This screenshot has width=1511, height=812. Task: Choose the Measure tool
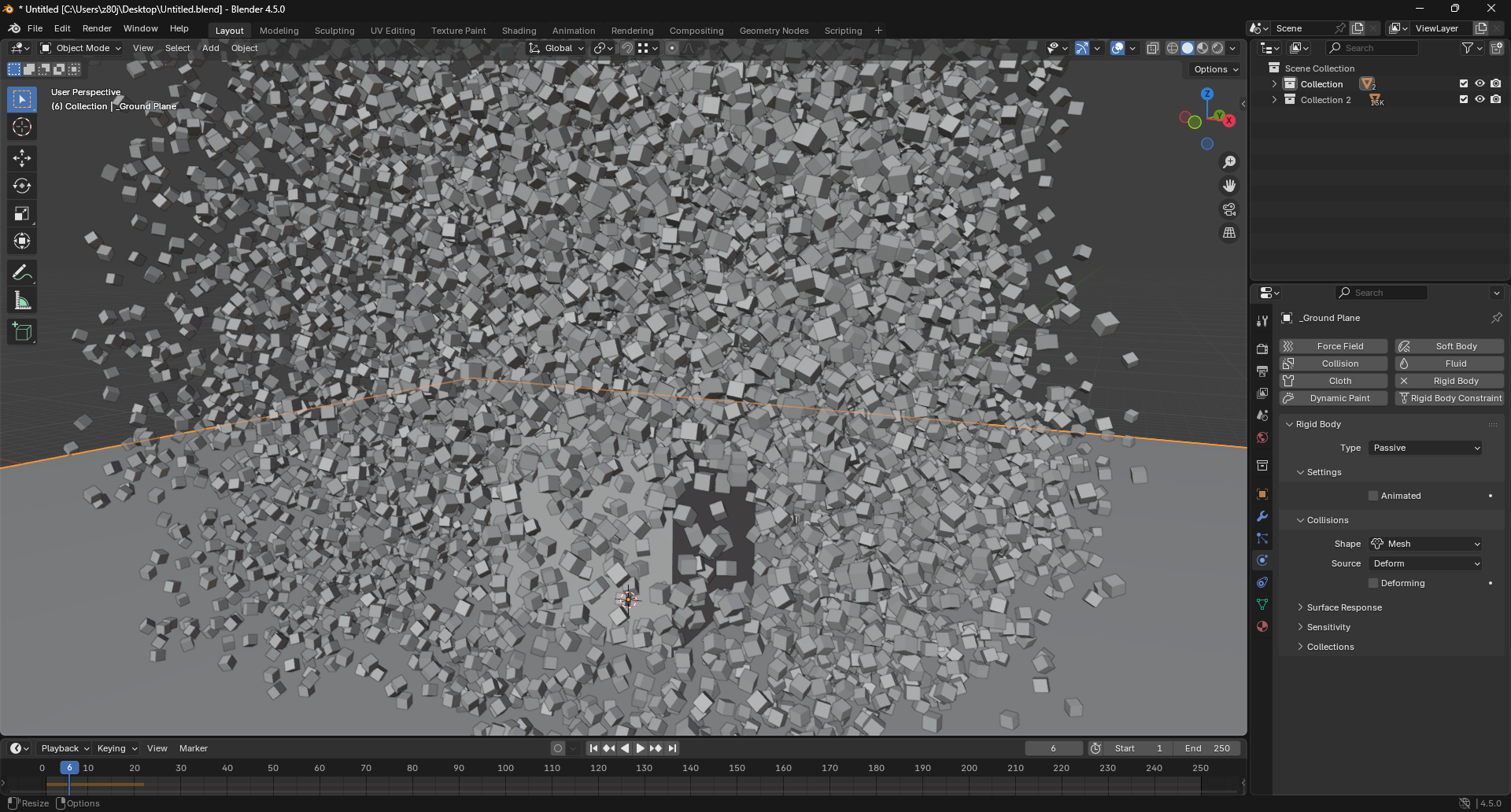(22, 301)
